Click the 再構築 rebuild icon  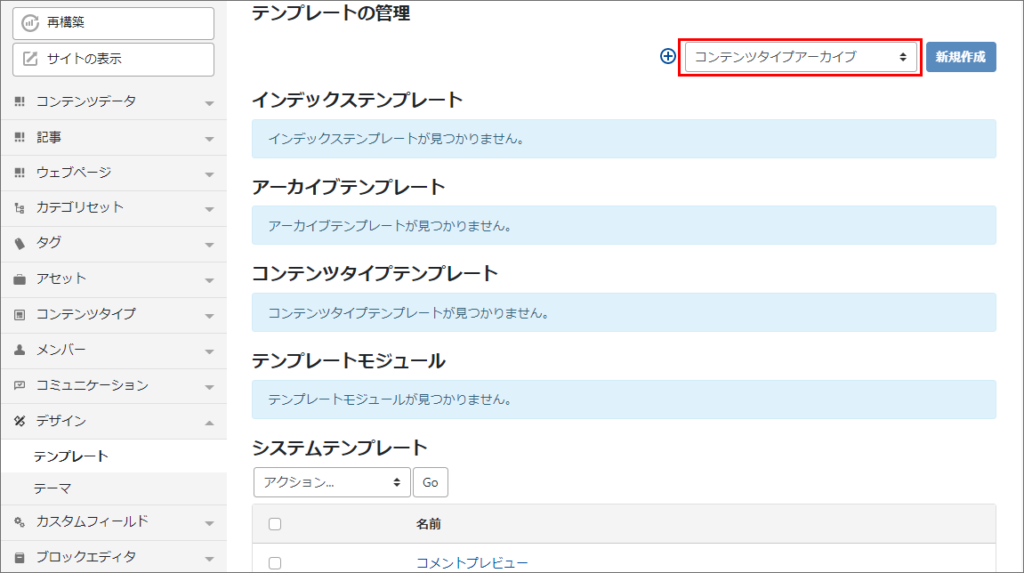30,23
